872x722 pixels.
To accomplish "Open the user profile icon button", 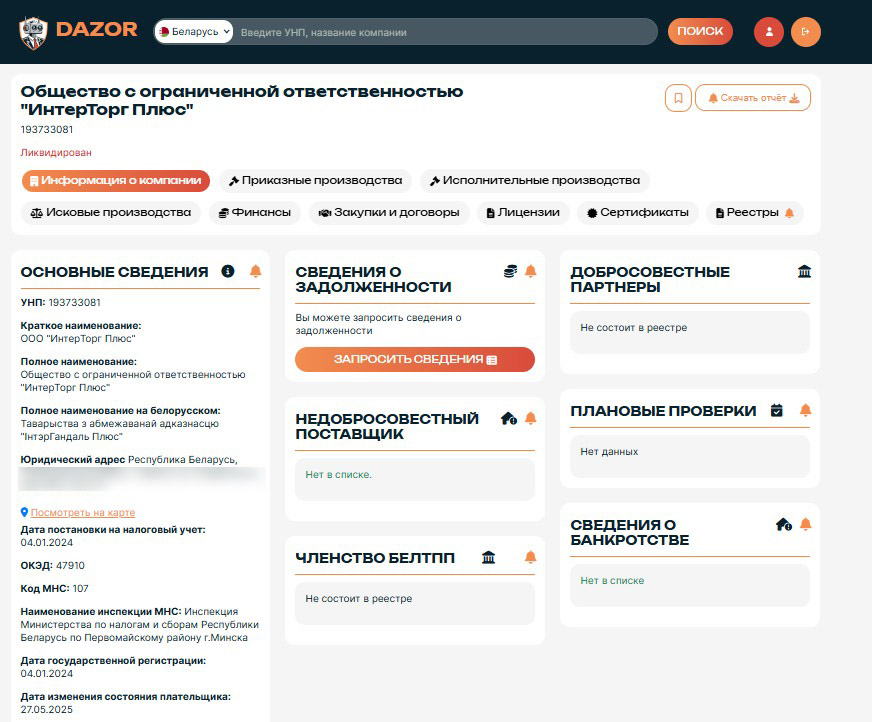I will coord(769,32).
